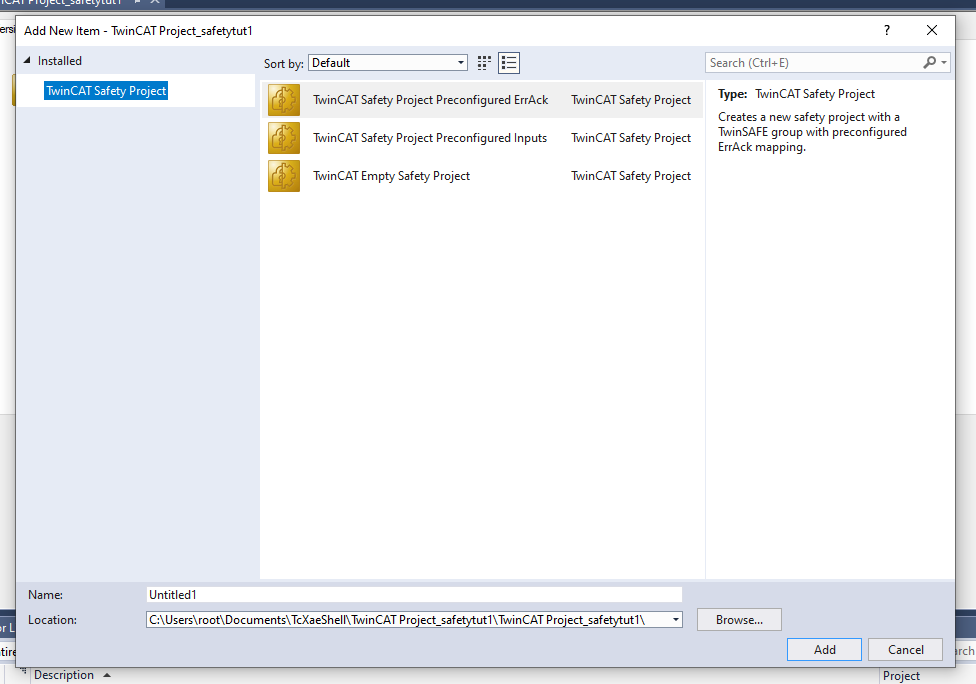Close the Add New Item dialog
The height and width of the screenshot is (684, 976).
[x=932, y=30]
